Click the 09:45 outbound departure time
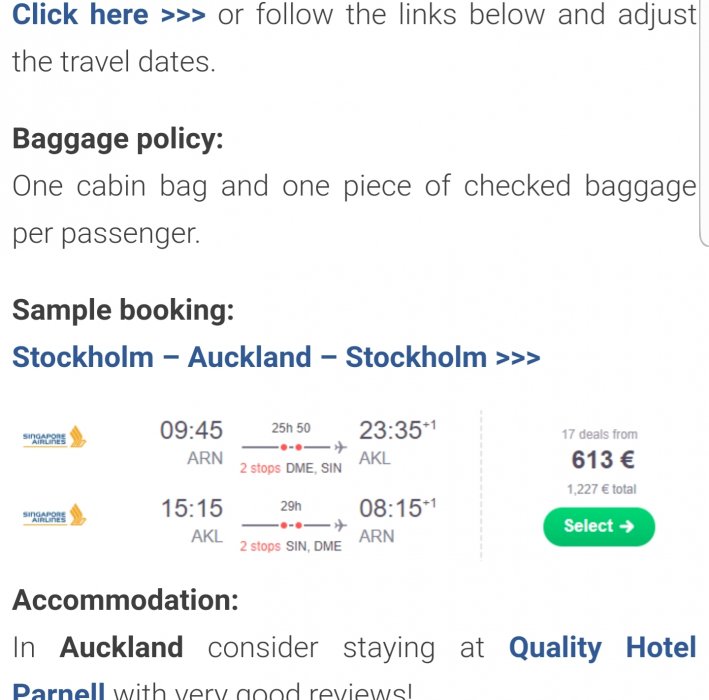The width and height of the screenshot is (709, 700). pyautogui.click(x=191, y=431)
